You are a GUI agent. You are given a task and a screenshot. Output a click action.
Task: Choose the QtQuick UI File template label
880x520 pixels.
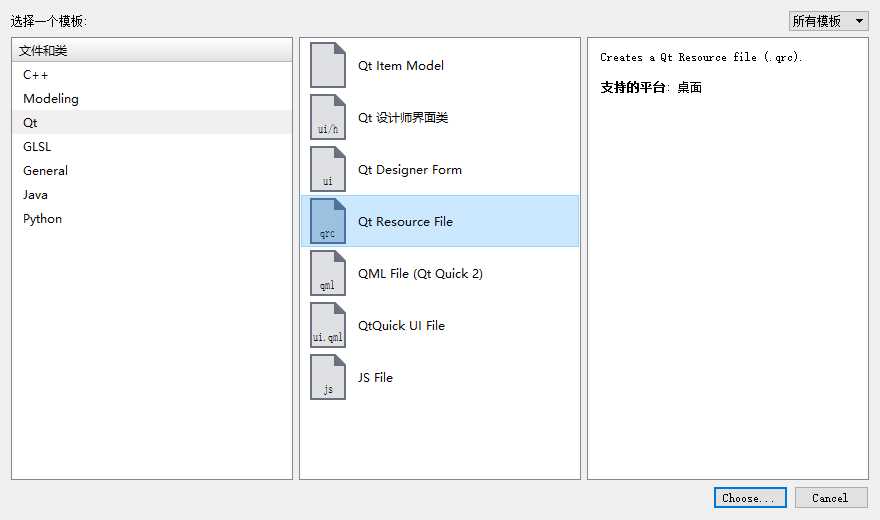tap(401, 326)
